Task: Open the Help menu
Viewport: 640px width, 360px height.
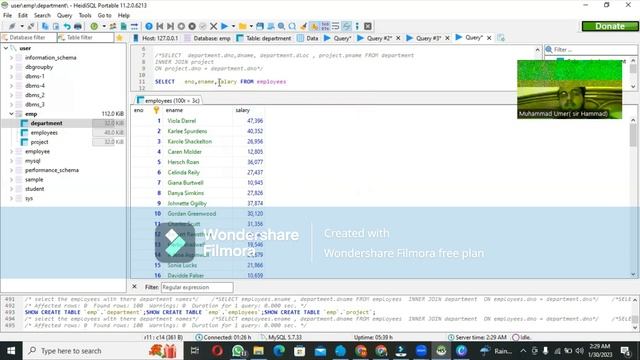Action: click(124, 15)
